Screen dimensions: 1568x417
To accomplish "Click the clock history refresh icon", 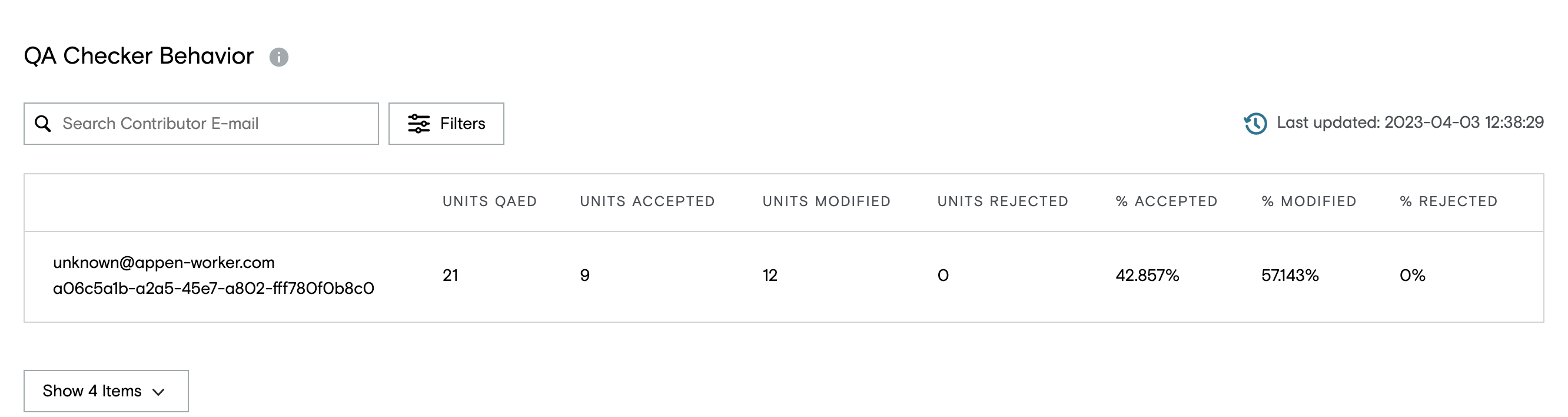I will [x=1255, y=124].
